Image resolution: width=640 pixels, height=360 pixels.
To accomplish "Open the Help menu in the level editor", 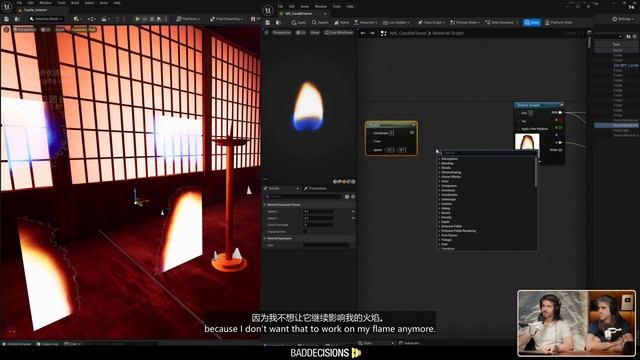I will click(117, 3).
